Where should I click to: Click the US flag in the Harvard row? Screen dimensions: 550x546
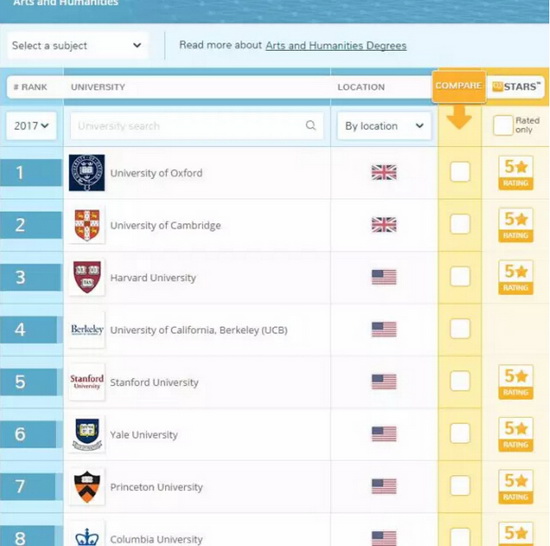click(x=384, y=277)
